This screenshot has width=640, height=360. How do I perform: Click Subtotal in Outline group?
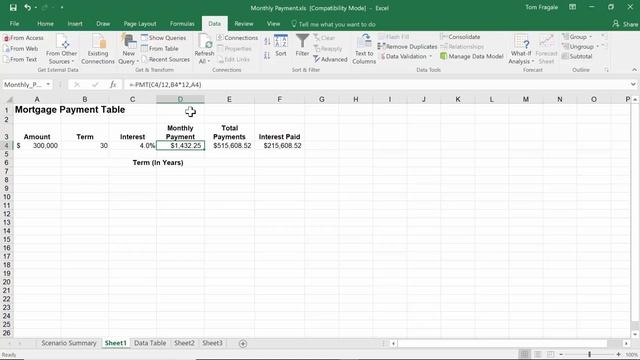tap(577, 56)
